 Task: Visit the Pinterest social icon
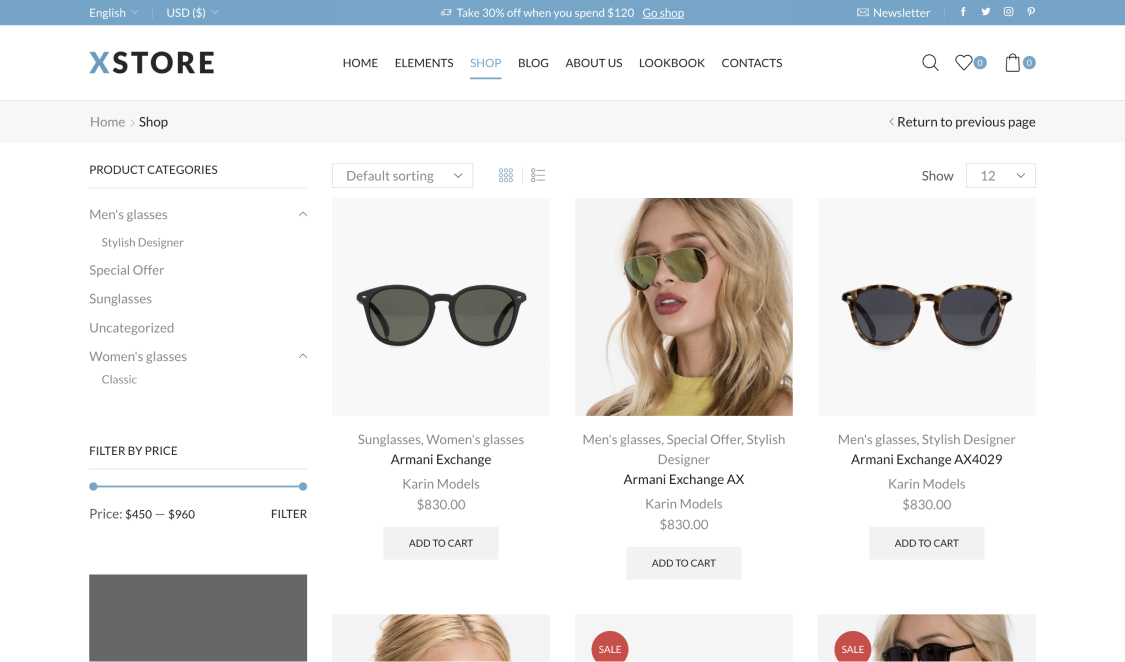pyautogui.click(x=1031, y=12)
